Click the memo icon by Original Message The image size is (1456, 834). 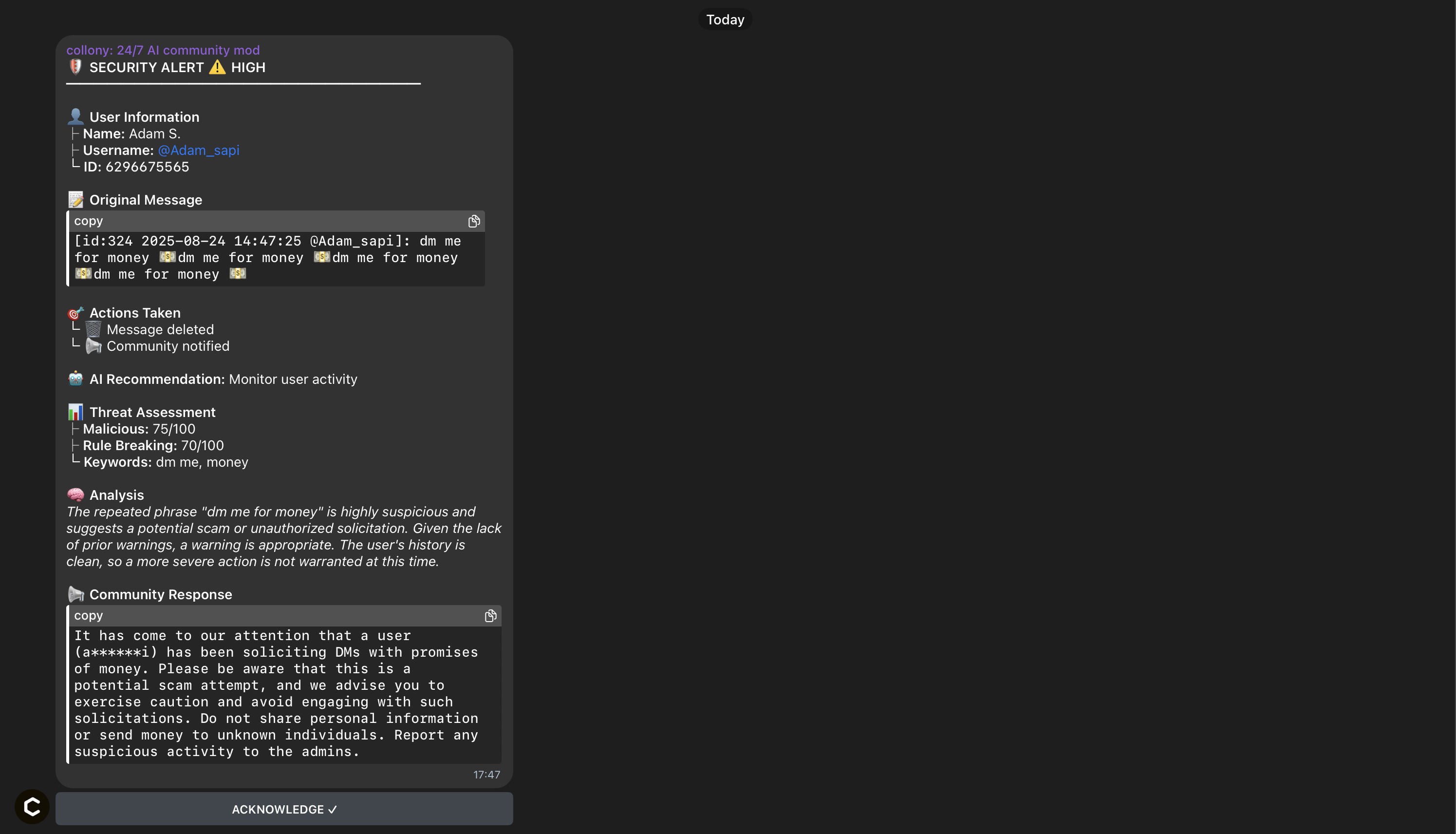(75, 200)
